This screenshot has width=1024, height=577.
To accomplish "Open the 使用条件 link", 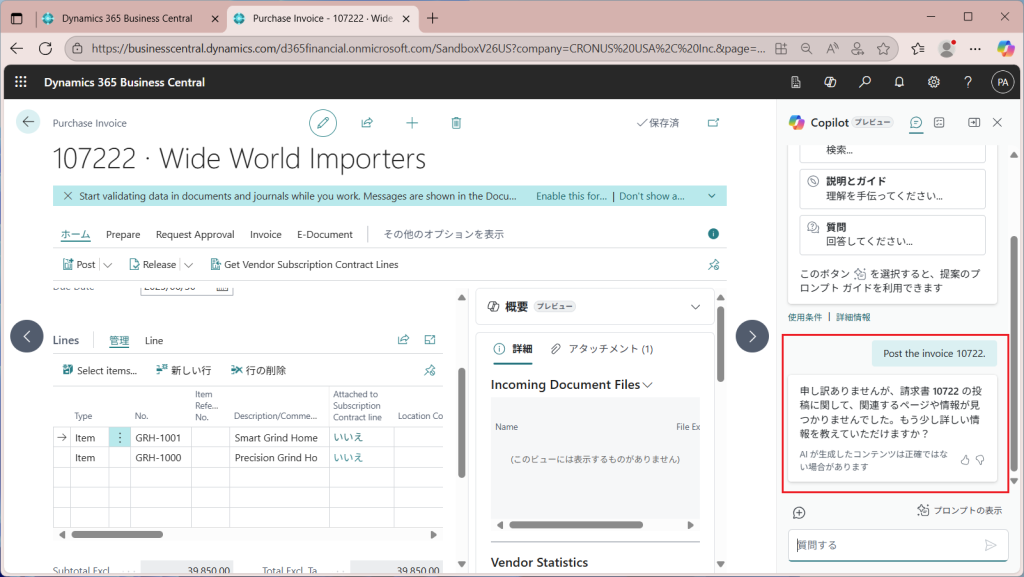I will tap(805, 317).
